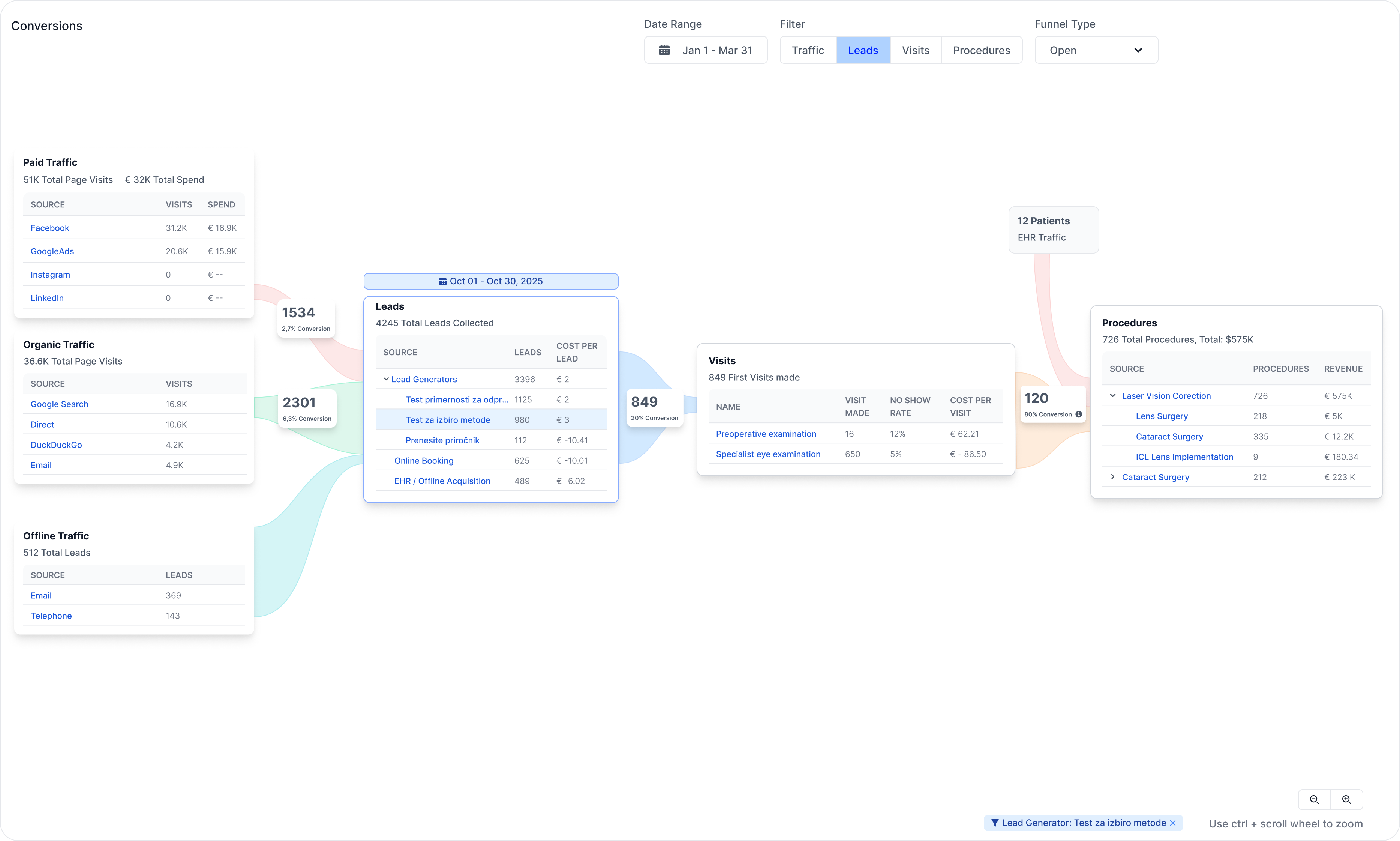Screen dimensions: 1400x841
Task: Open the DuckDuckGo source link
Action: coord(56,445)
